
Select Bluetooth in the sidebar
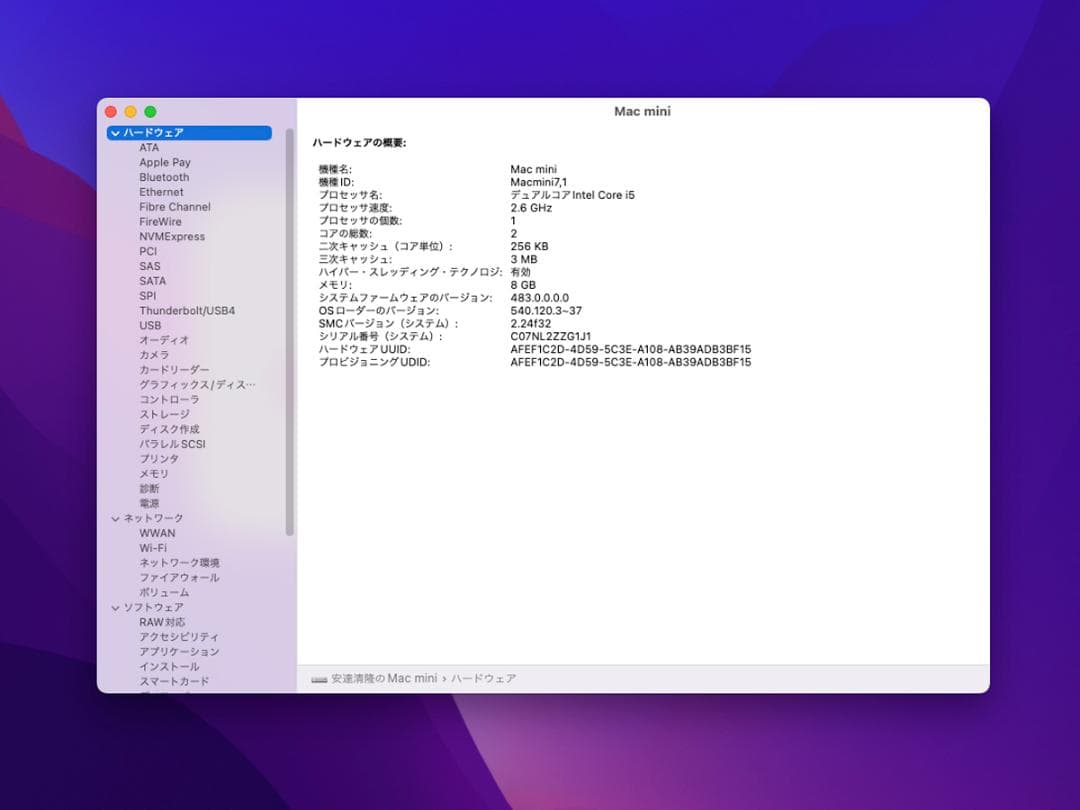pyautogui.click(x=164, y=177)
